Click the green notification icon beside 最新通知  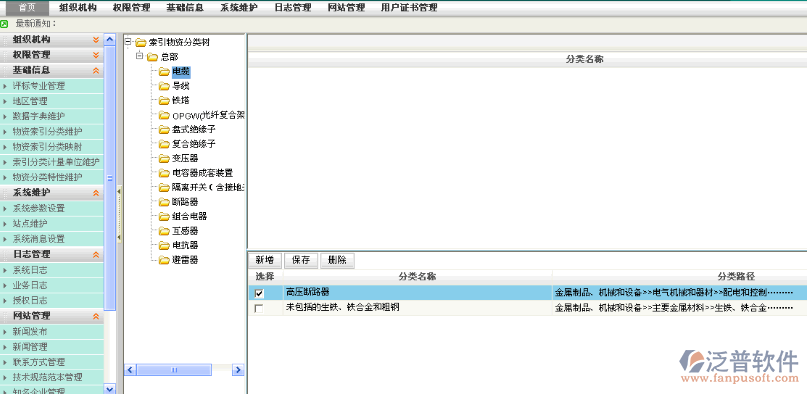point(4,24)
